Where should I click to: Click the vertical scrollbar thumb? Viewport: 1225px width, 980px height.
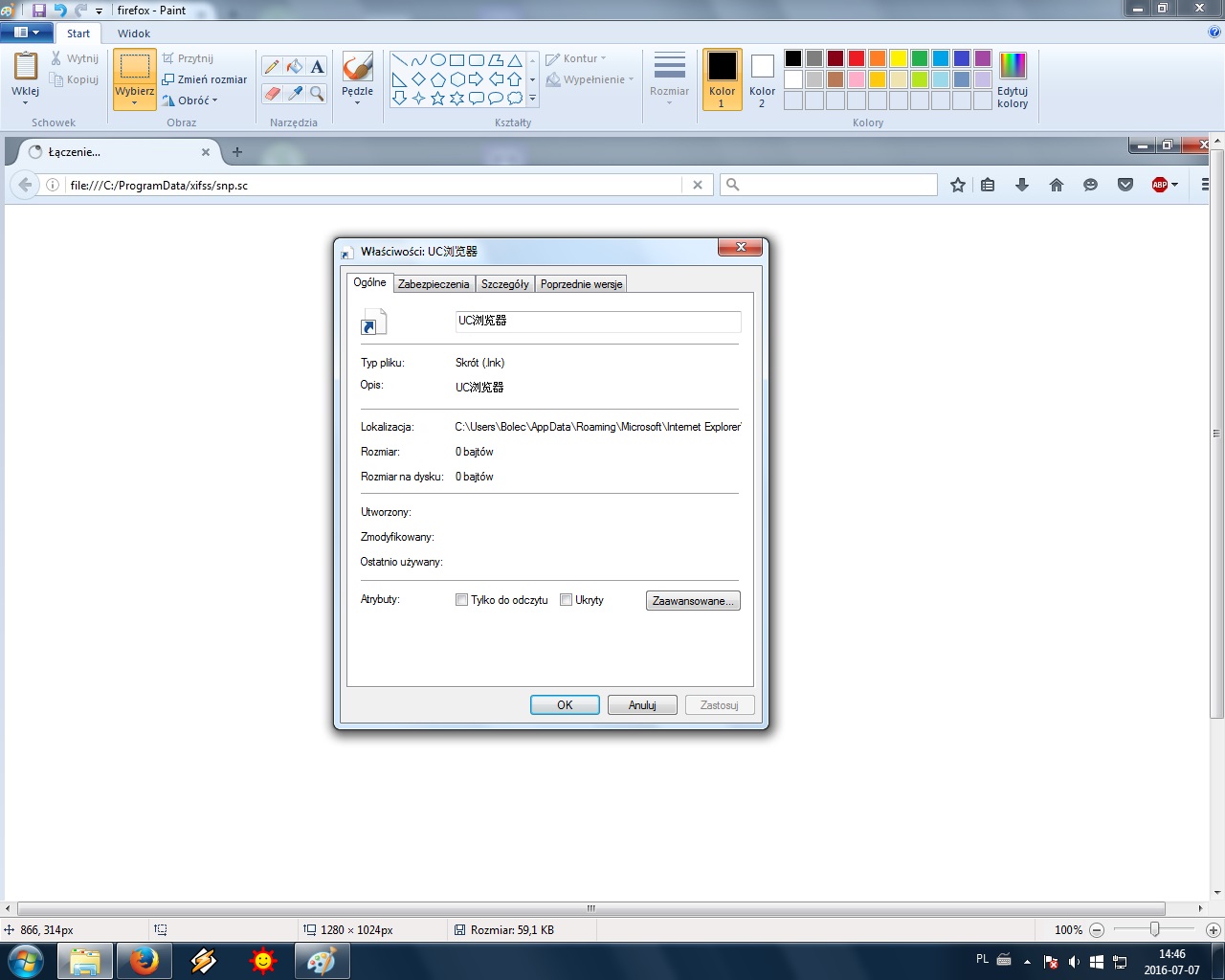1217,433
